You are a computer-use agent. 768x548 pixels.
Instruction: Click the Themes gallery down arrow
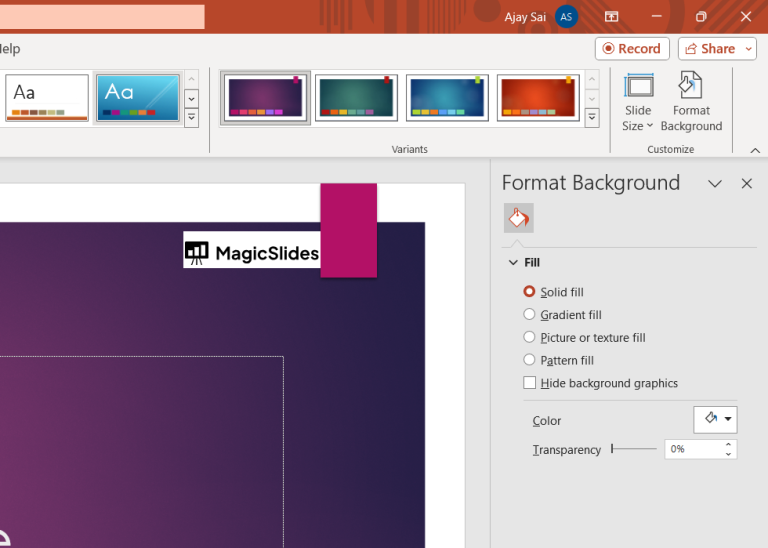(x=192, y=99)
